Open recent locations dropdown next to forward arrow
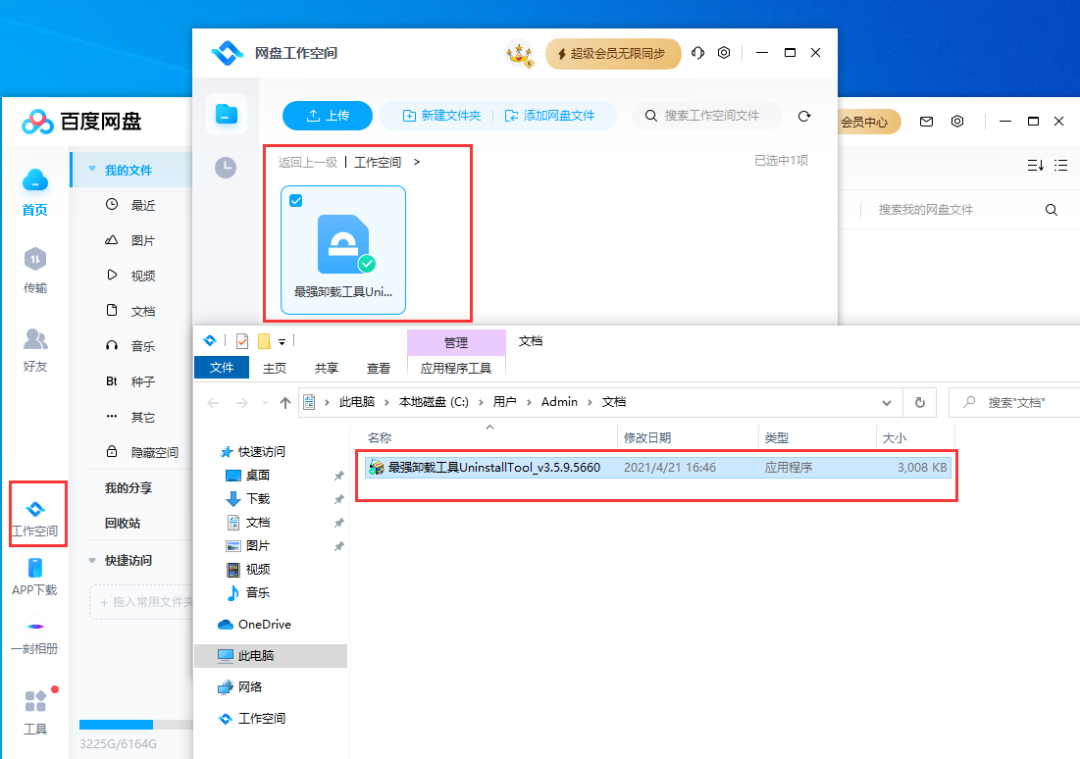Image resolution: width=1080 pixels, height=759 pixels. coord(265,403)
